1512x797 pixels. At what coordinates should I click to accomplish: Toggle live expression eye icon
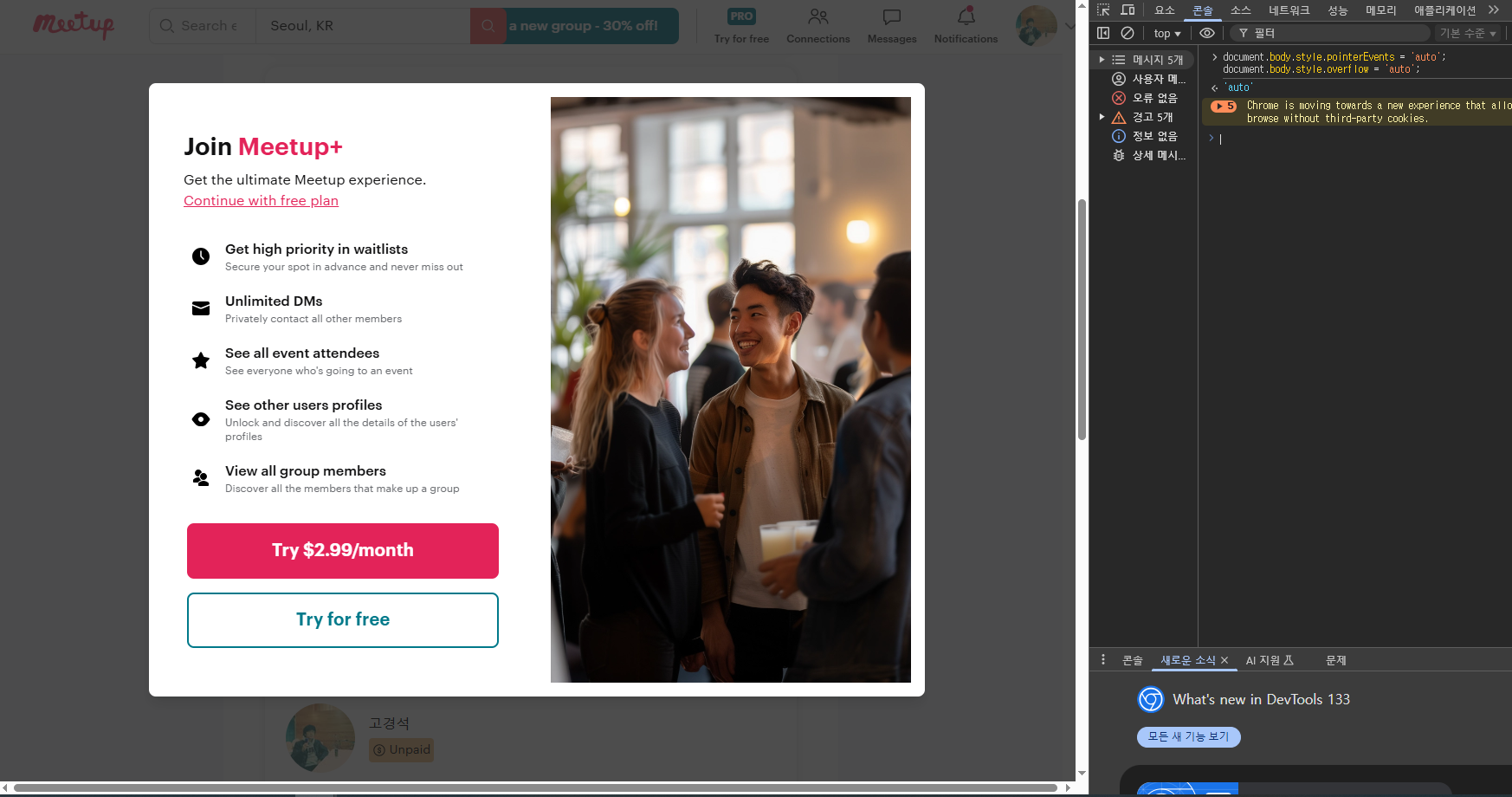tap(1207, 33)
